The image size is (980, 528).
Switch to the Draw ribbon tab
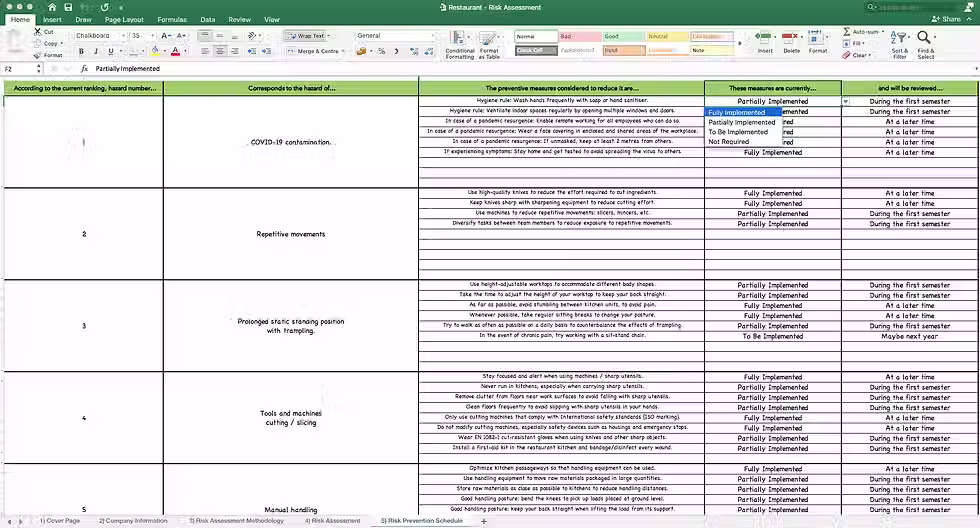tap(83, 19)
